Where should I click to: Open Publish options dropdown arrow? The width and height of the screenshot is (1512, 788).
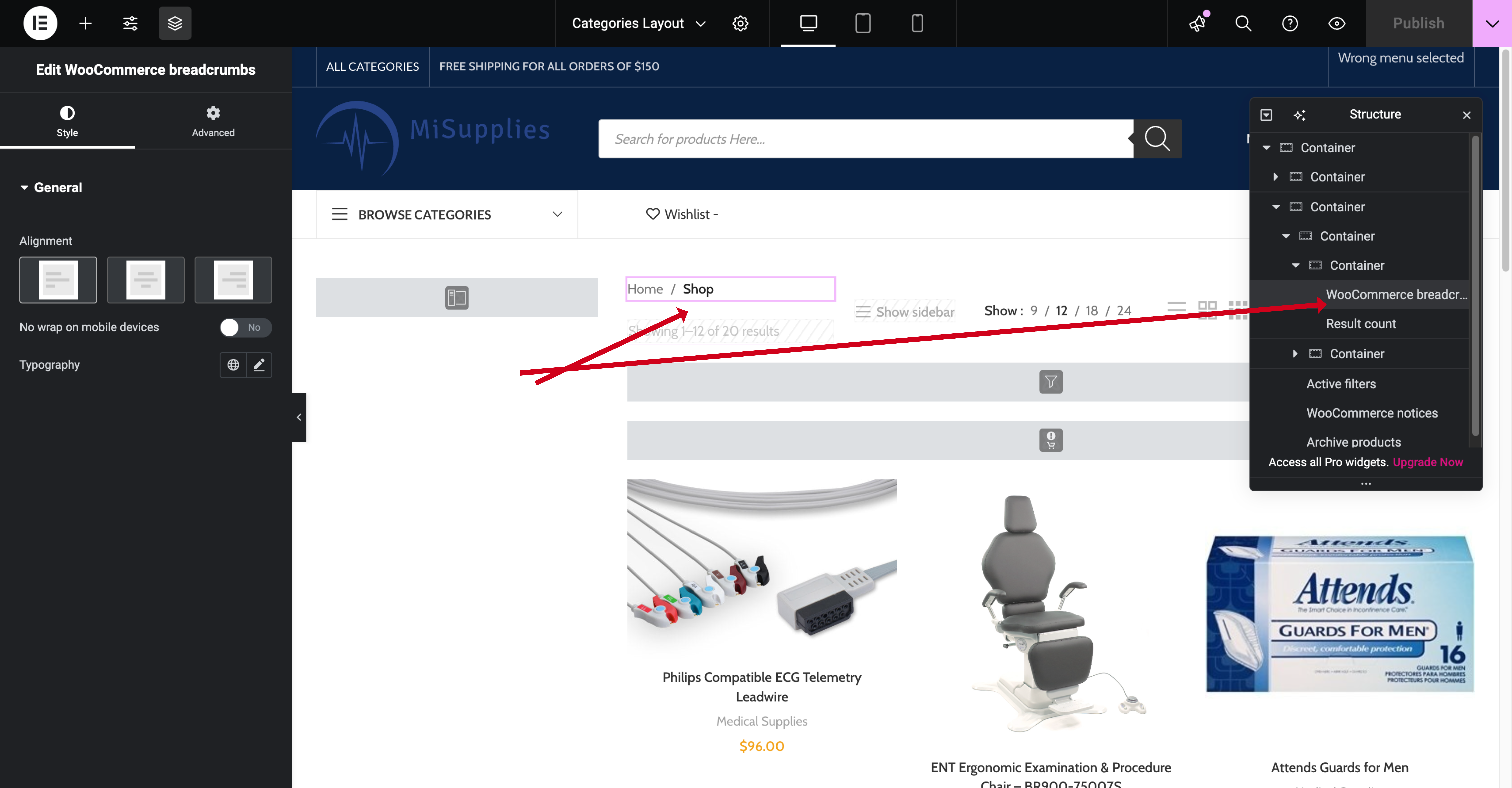(1492, 24)
